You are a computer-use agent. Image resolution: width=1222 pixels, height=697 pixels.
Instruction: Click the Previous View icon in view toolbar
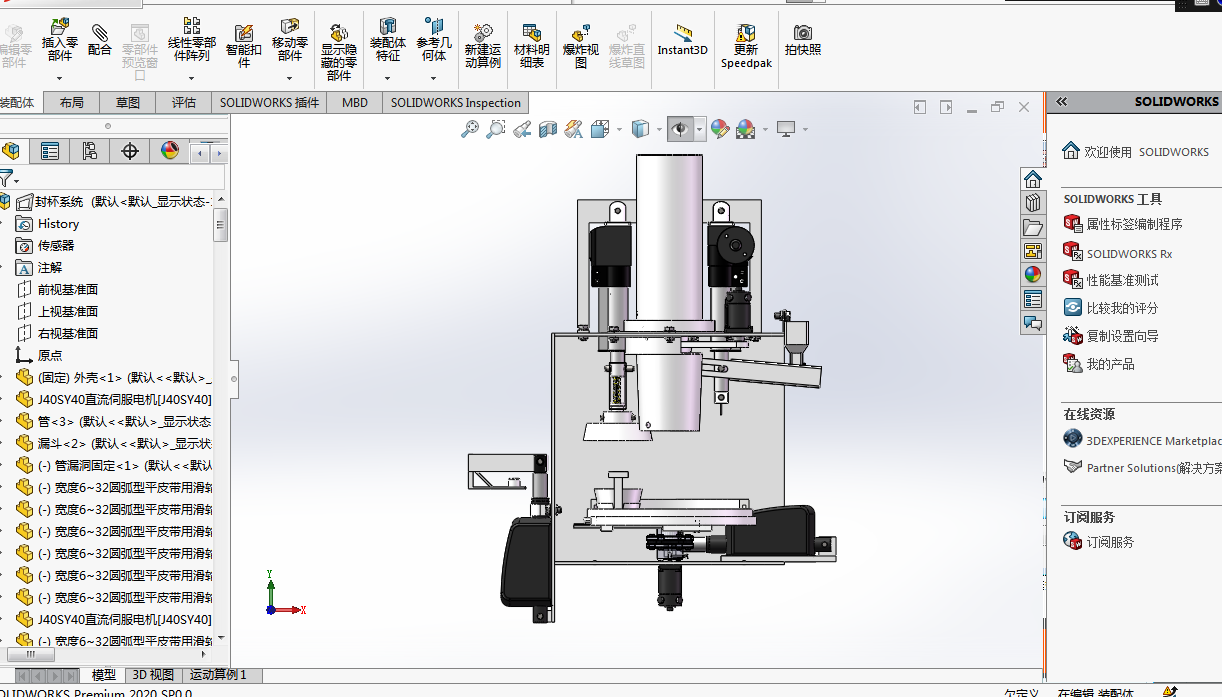pyautogui.click(x=522, y=129)
